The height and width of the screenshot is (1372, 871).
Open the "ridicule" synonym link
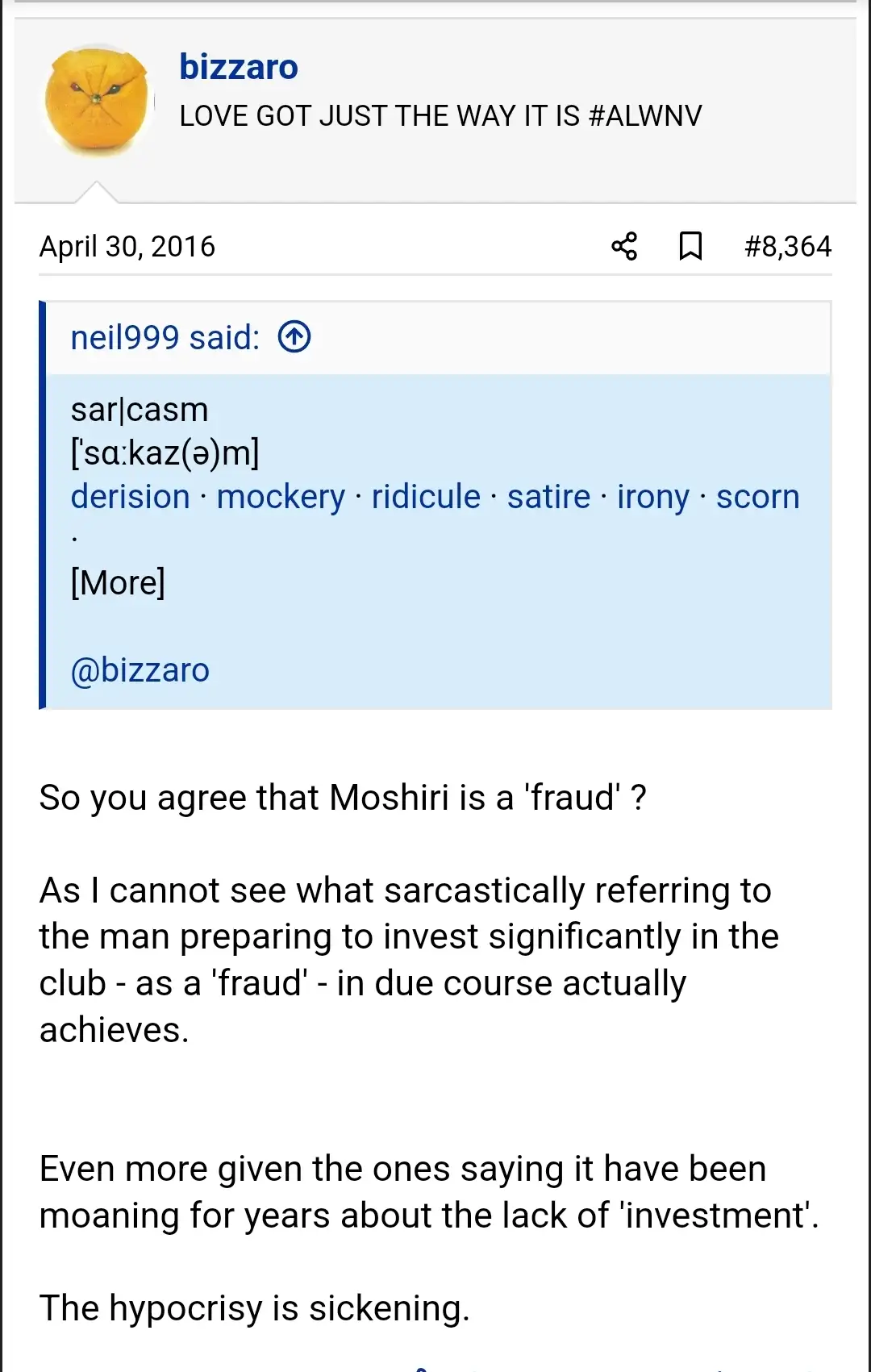tap(426, 497)
